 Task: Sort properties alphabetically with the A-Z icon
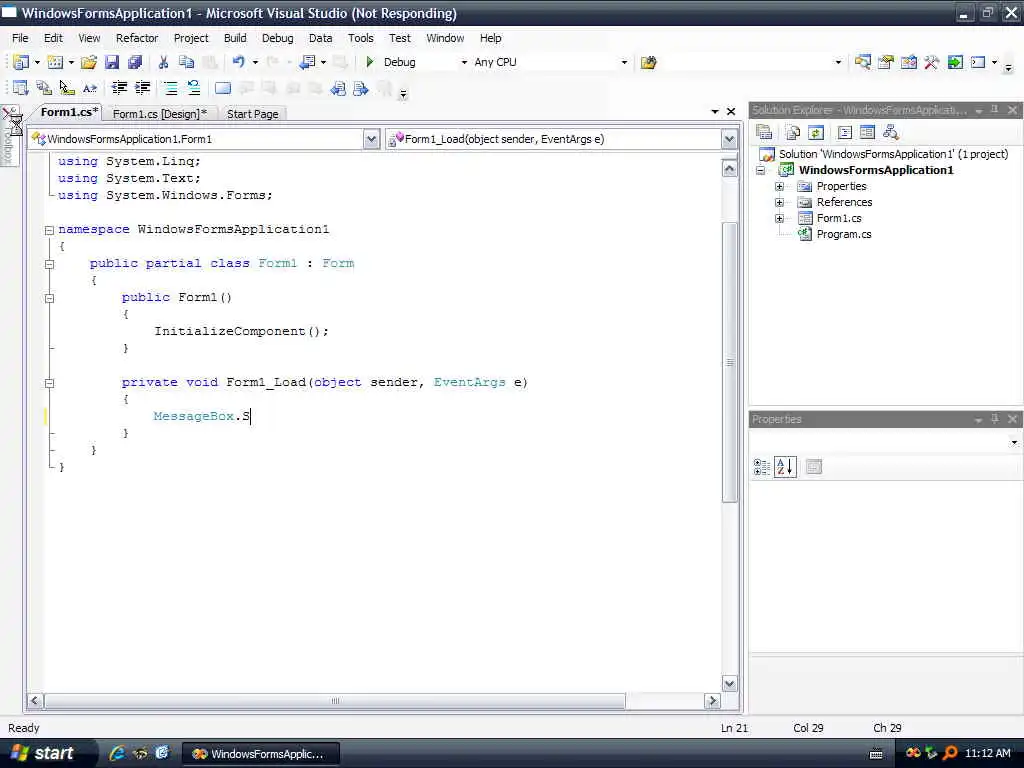click(x=785, y=467)
